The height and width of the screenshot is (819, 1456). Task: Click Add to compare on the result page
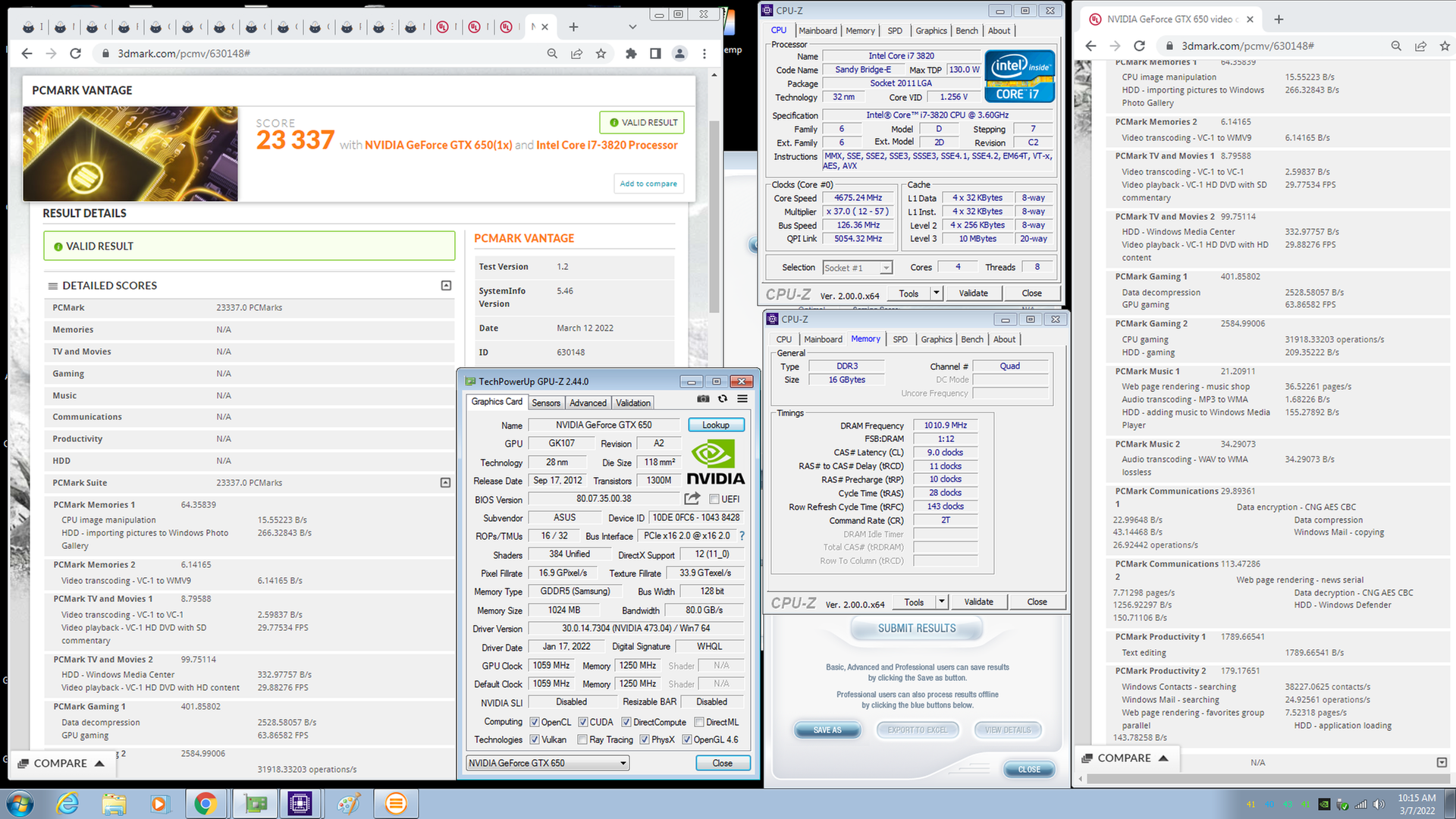click(x=648, y=184)
